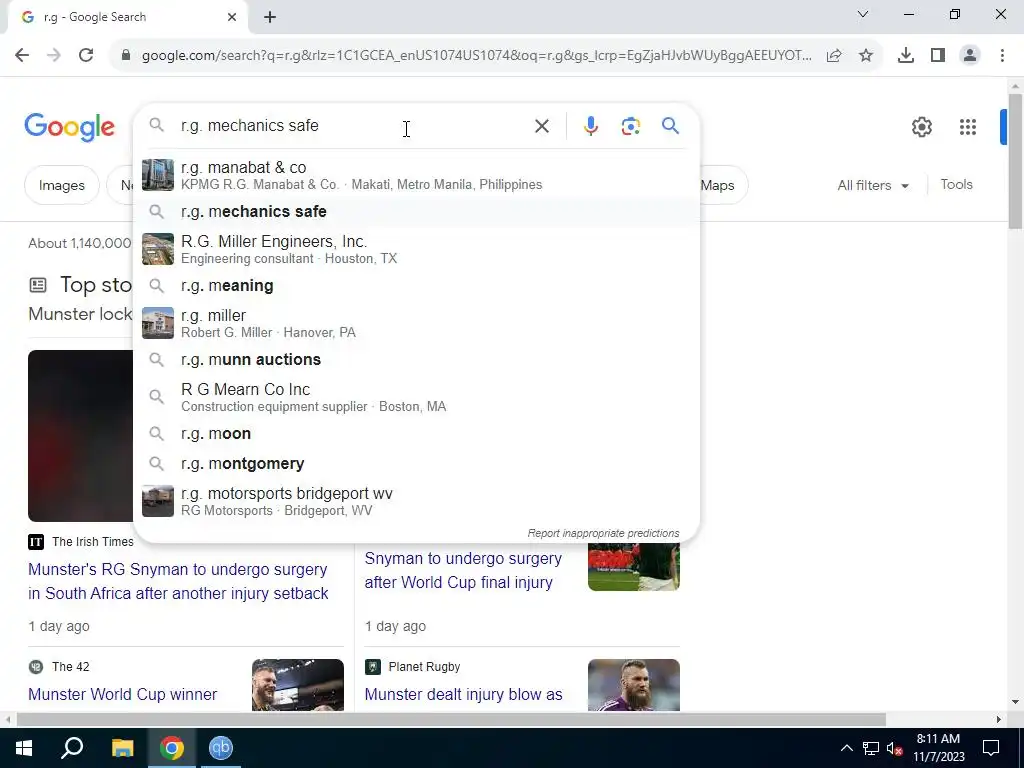
Task: Show hidden system tray icons
Action: point(846,748)
